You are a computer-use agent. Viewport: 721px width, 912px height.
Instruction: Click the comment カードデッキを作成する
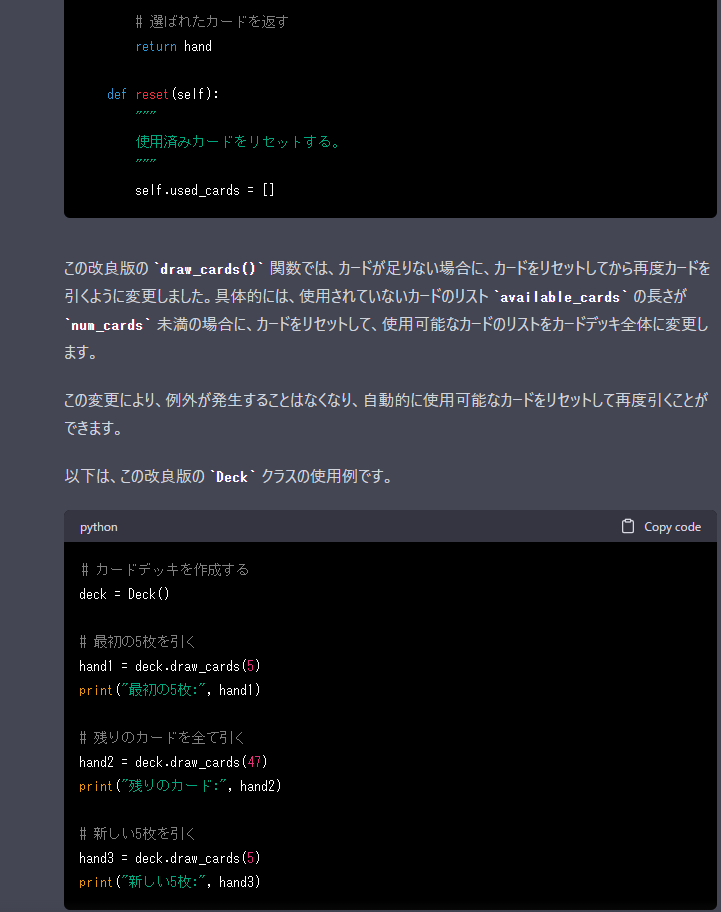point(165,569)
